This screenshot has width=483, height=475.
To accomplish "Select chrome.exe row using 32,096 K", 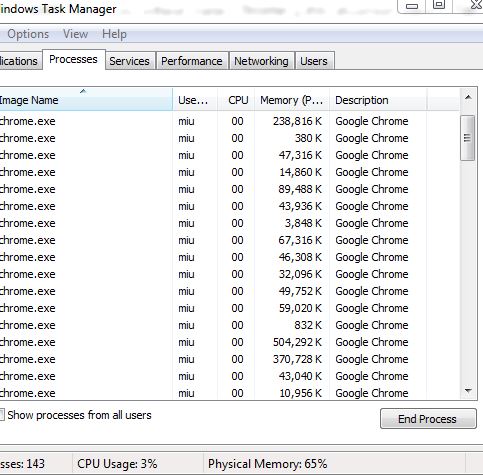I will (230, 274).
